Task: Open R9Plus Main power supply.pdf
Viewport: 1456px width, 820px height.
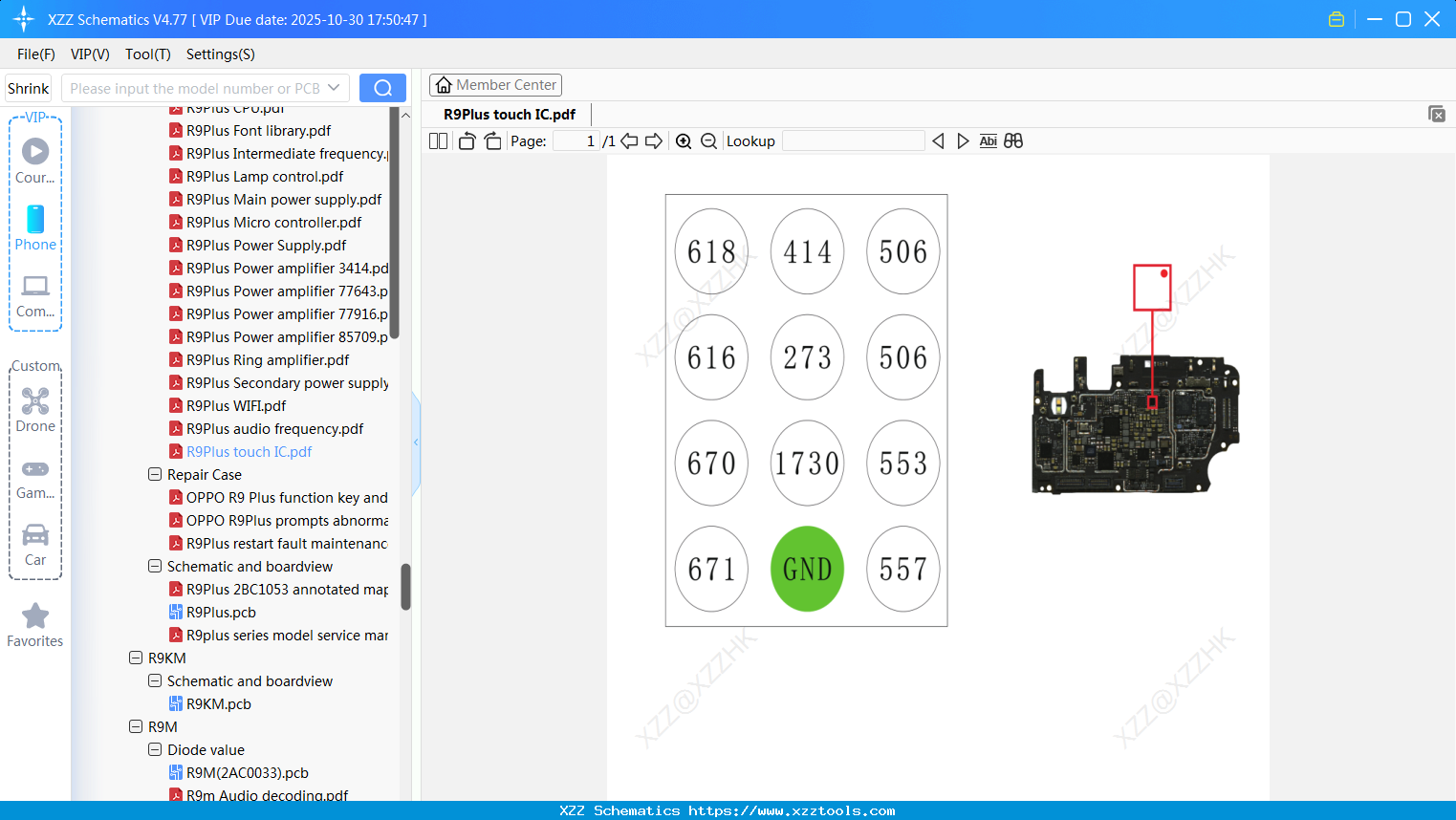Action: coord(275,200)
